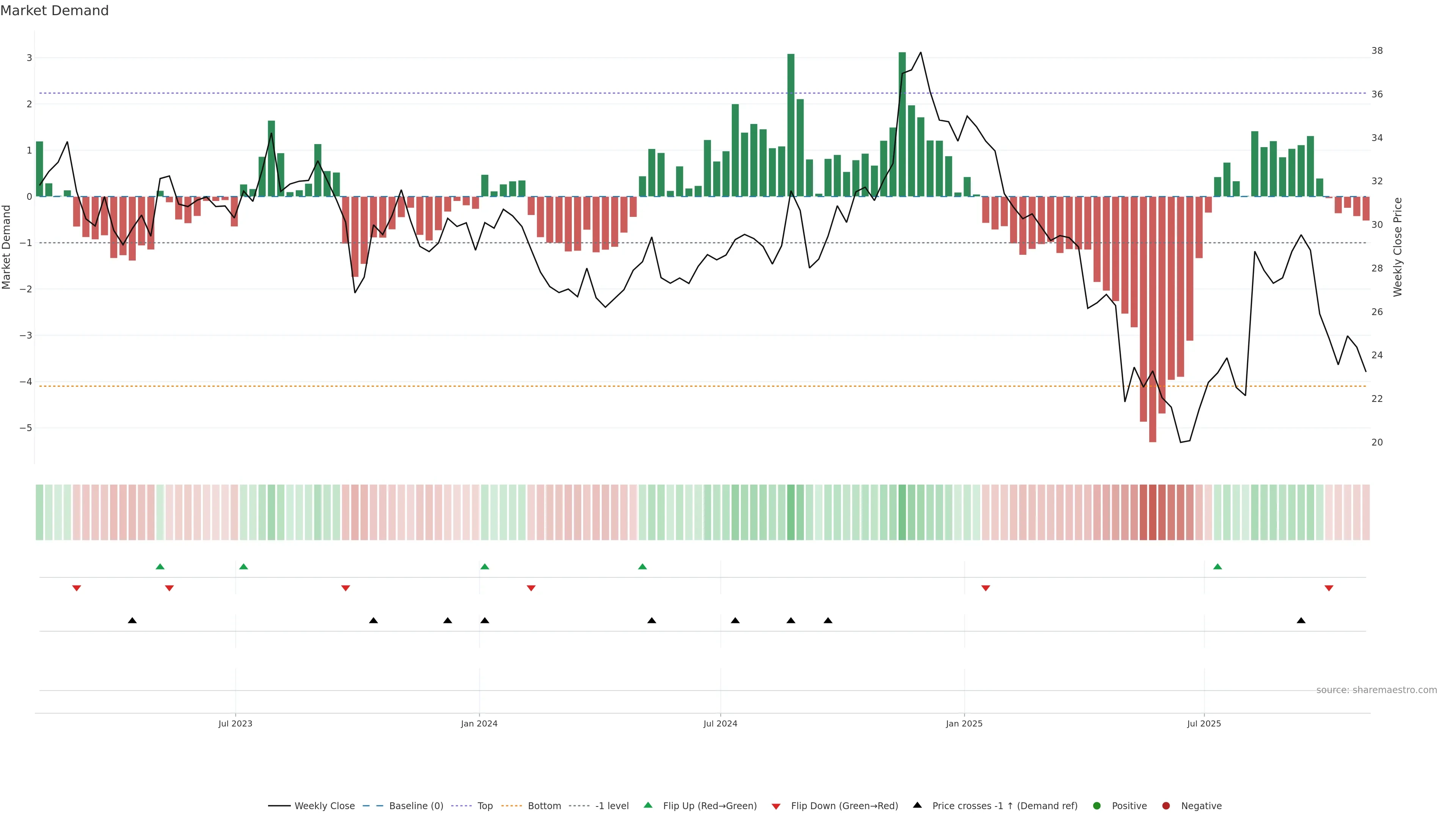Click the red Negative dot in legend

[x=1166, y=805]
